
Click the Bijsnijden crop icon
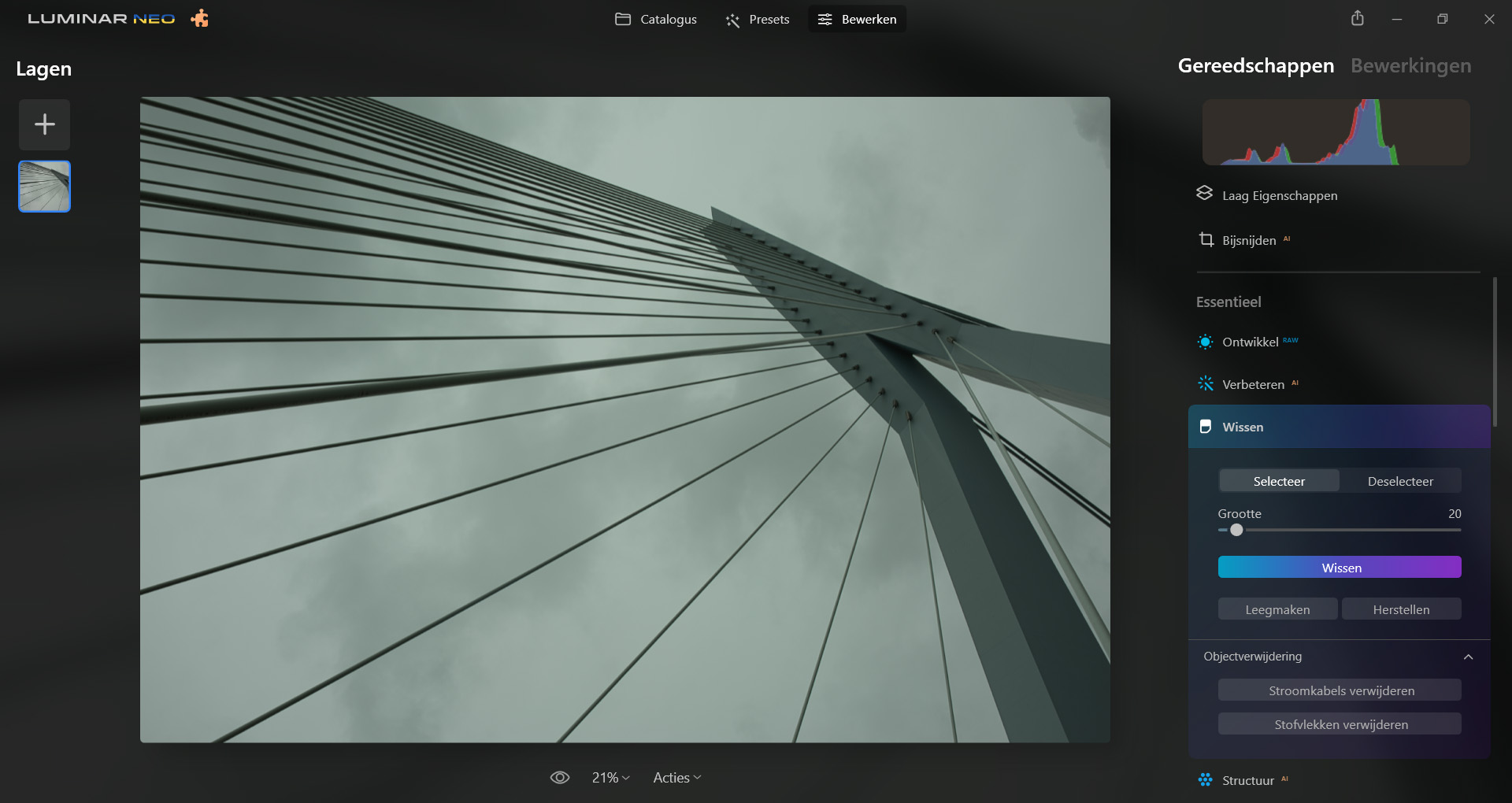click(x=1206, y=239)
